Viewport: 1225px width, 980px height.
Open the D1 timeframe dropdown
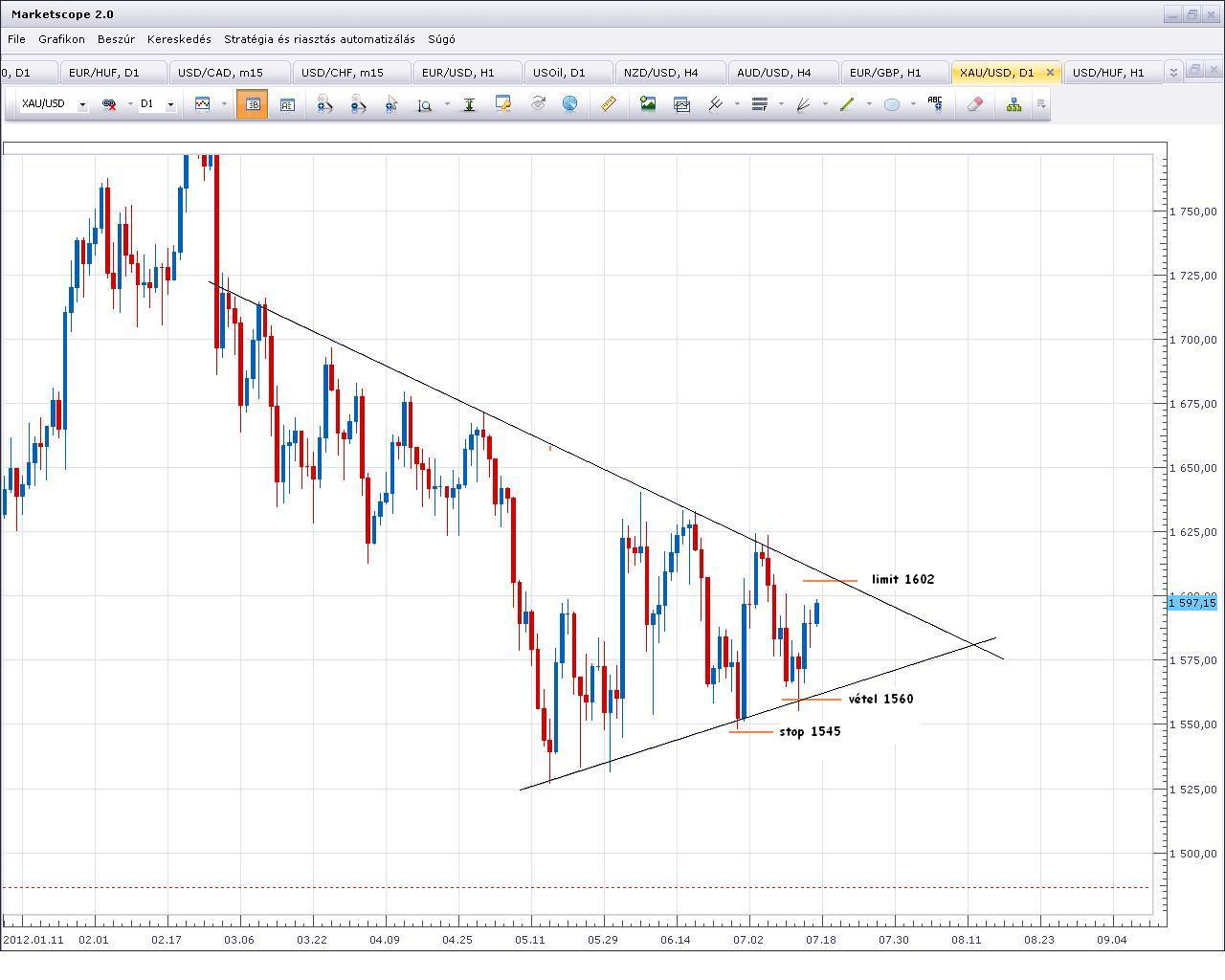pyautogui.click(x=170, y=104)
